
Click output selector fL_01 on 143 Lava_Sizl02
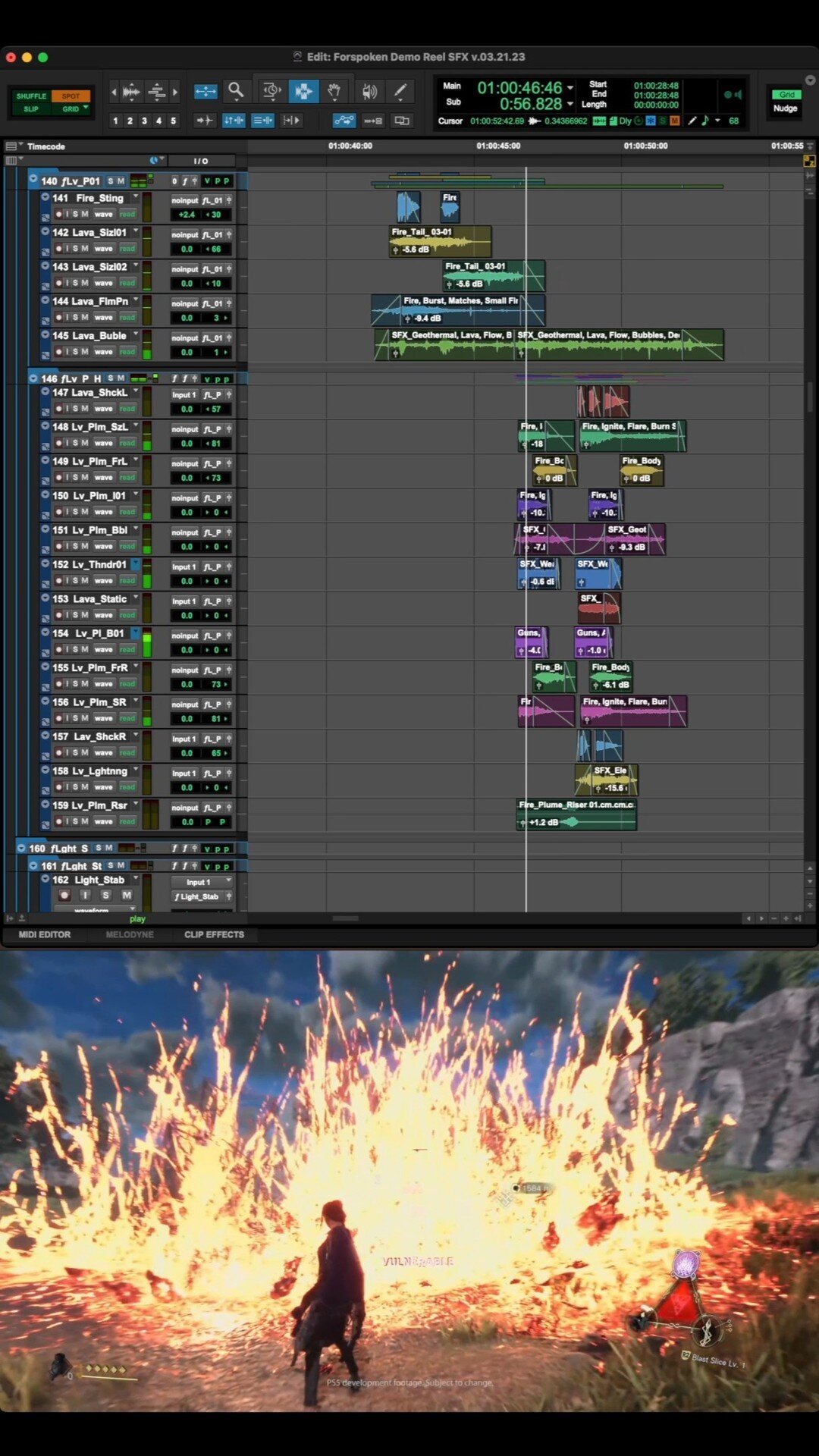coord(212,269)
